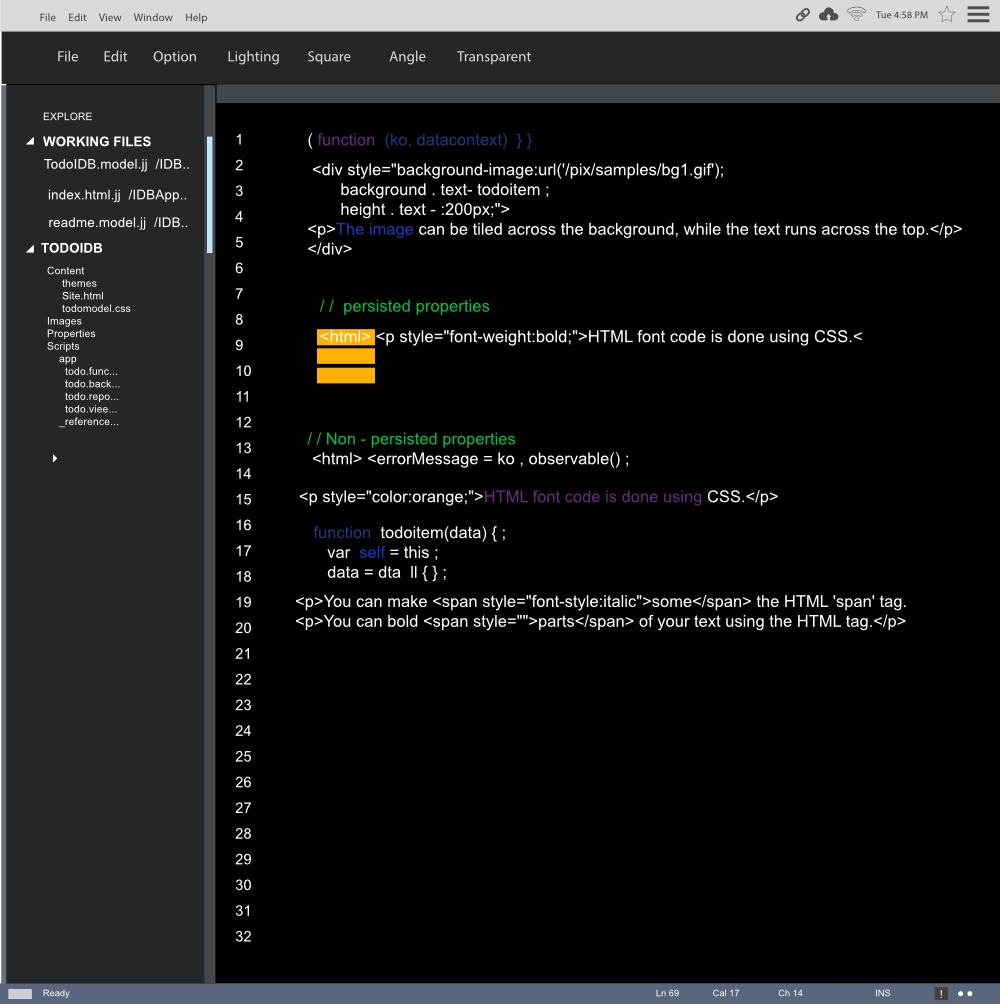
Task: Open the Window menu in top bar
Action: click(x=153, y=17)
